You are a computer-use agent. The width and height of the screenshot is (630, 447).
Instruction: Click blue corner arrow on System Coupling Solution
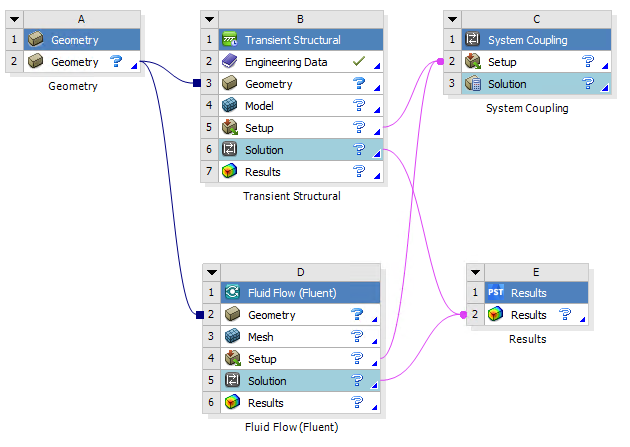(605, 88)
